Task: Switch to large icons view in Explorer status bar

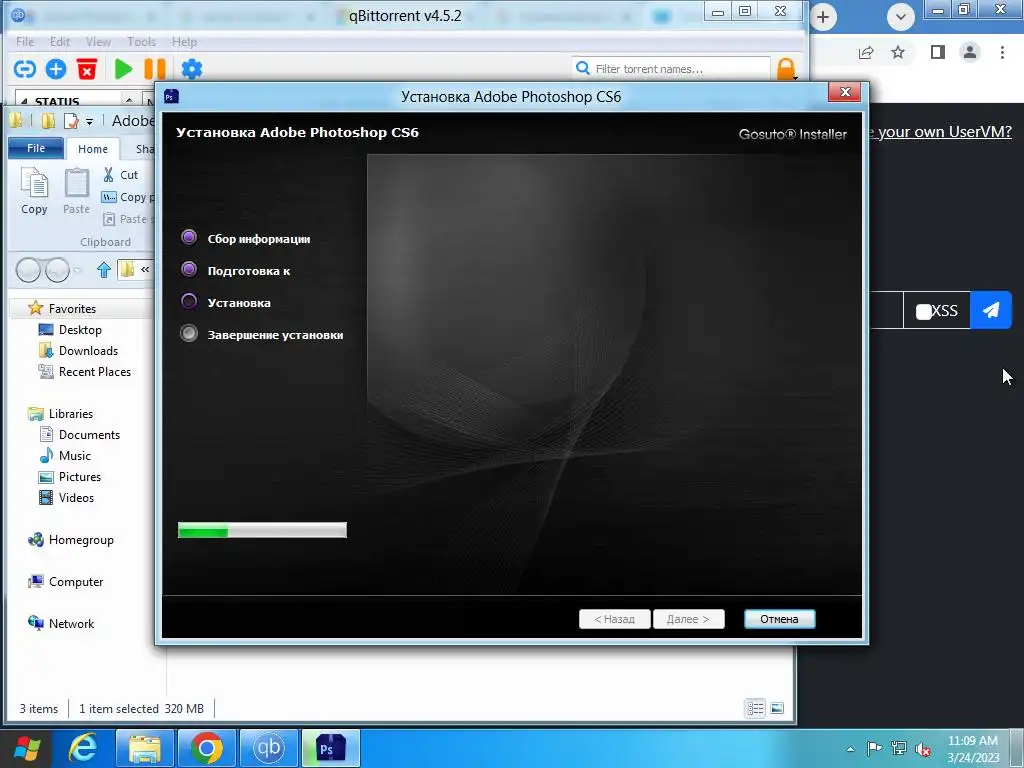Action: (x=777, y=708)
